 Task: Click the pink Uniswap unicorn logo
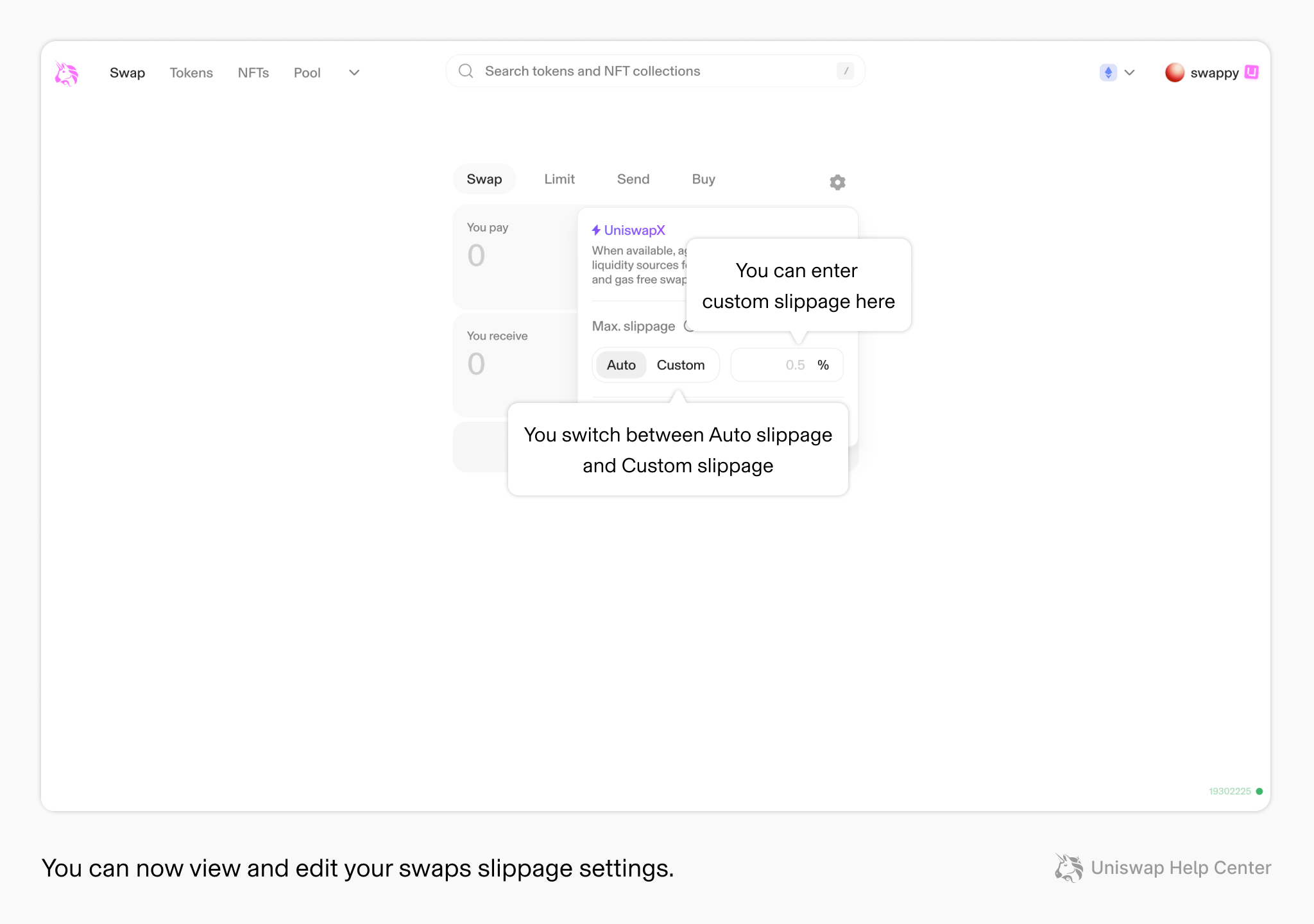click(66, 73)
